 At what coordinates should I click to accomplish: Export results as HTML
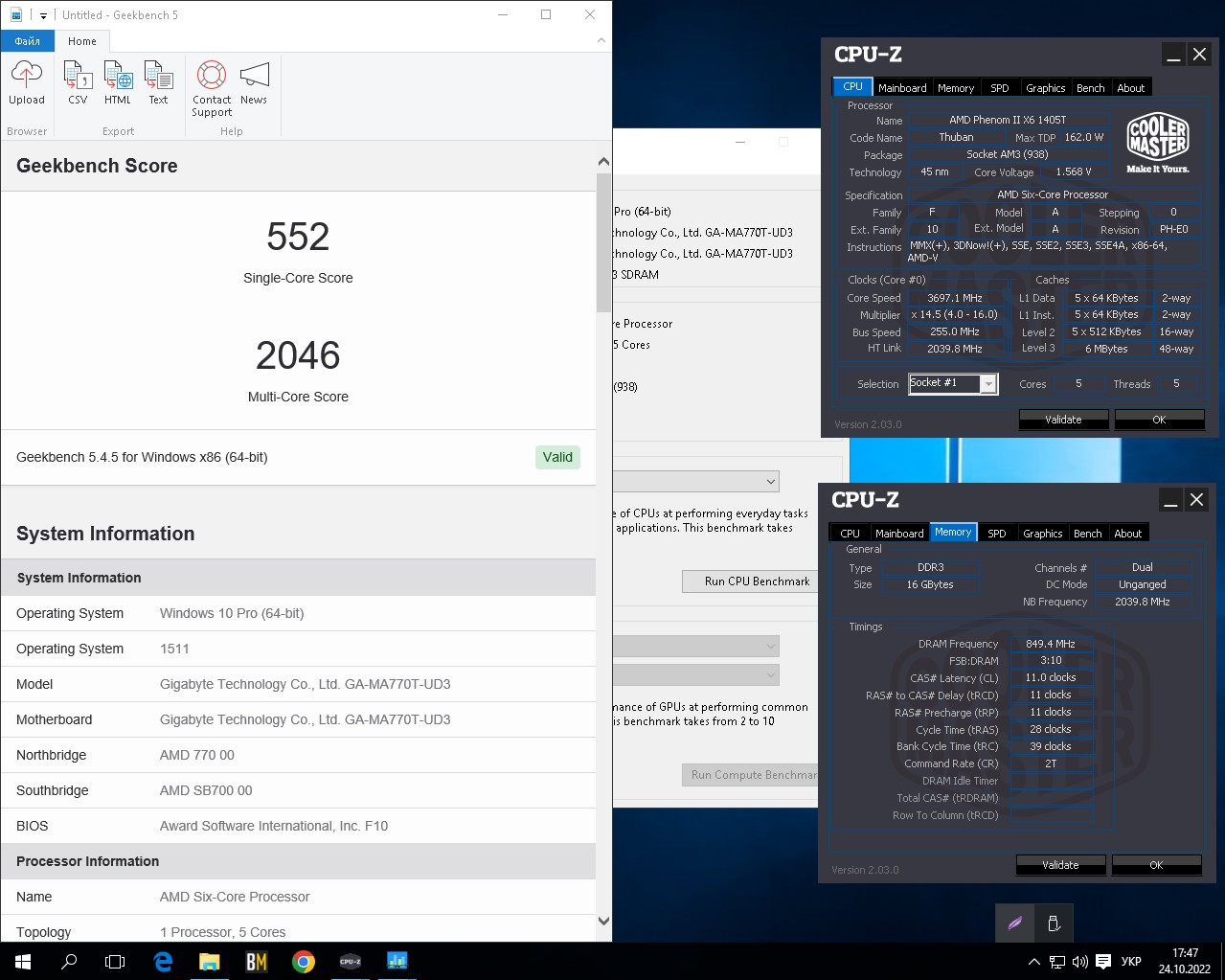118,83
